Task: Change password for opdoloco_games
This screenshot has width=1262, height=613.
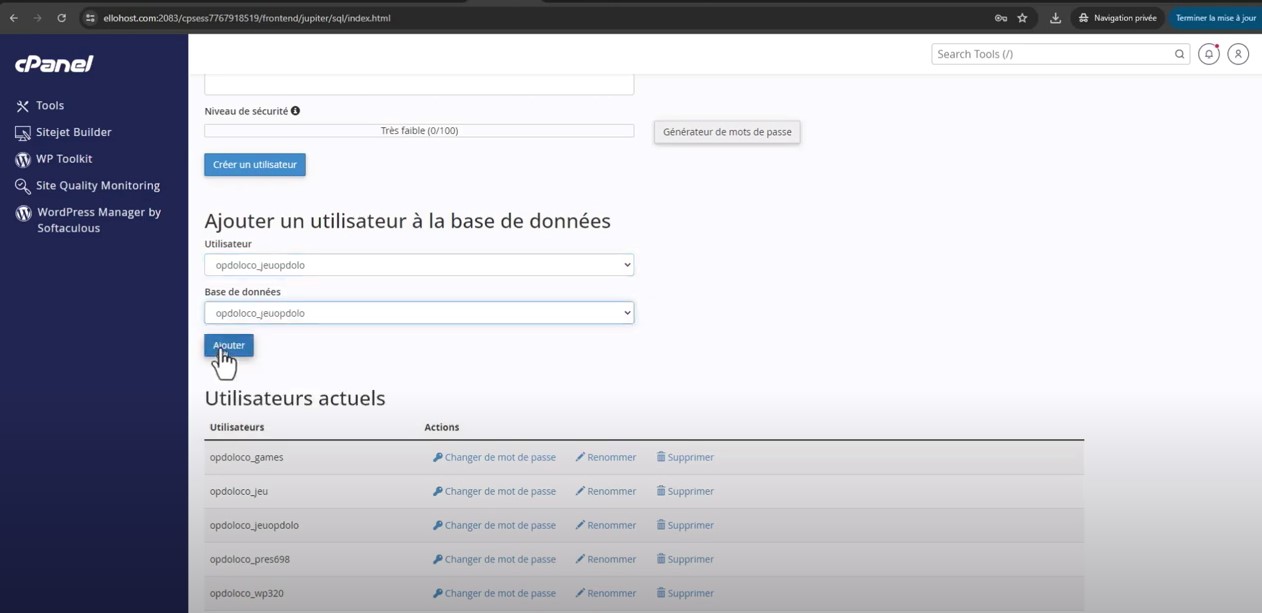Action: [x=494, y=457]
